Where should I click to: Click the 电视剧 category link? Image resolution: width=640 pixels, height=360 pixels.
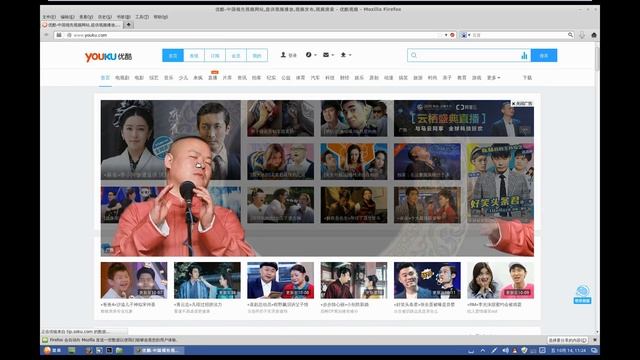tap(122, 78)
